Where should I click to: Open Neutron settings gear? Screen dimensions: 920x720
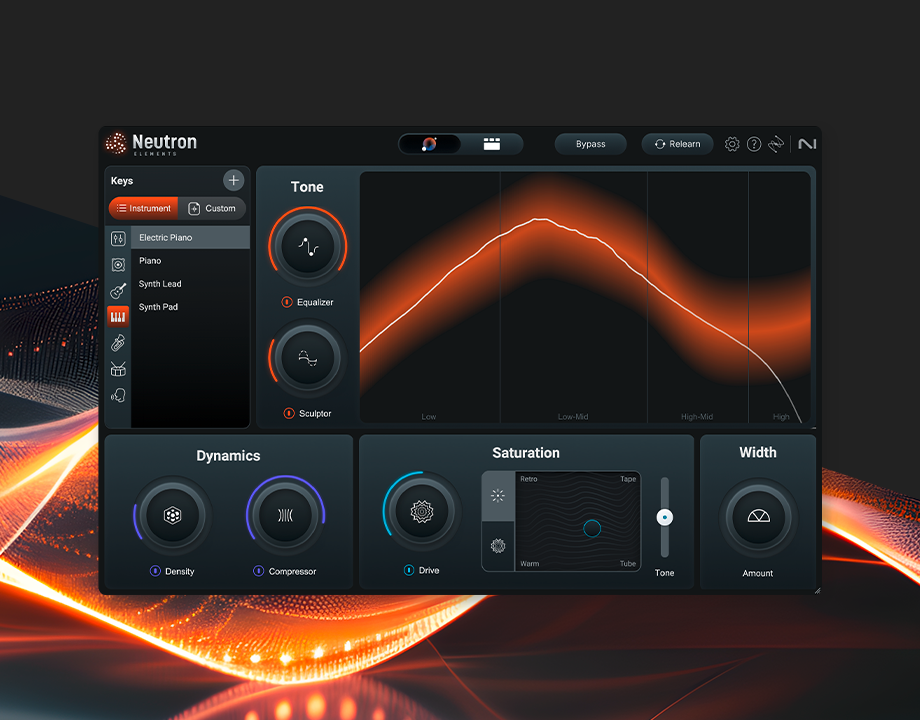click(732, 144)
